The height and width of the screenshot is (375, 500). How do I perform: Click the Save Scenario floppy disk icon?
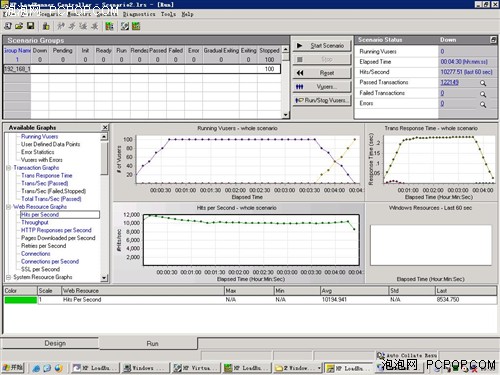[x=30, y=26]
